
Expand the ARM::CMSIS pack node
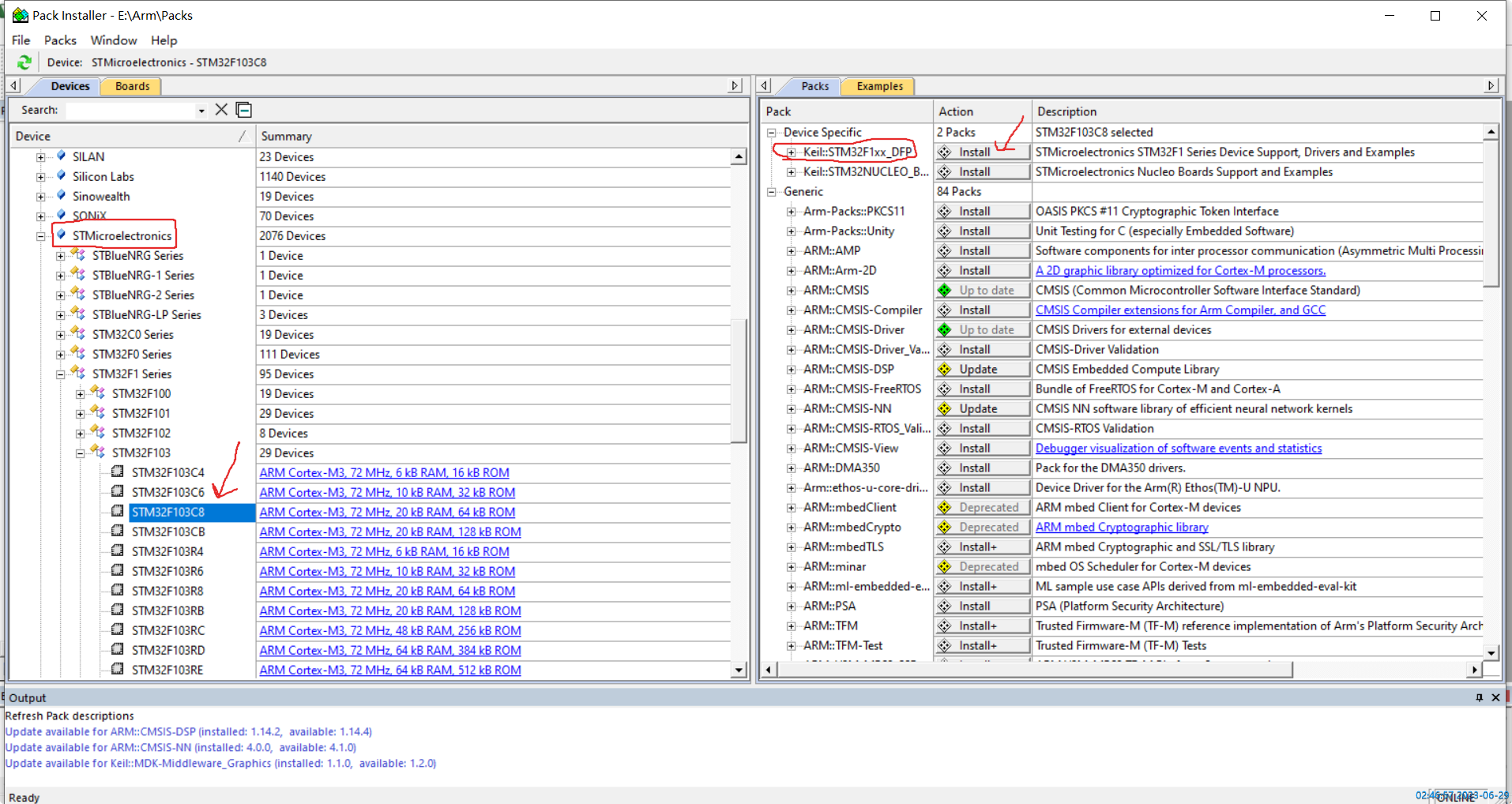[792, 291]
